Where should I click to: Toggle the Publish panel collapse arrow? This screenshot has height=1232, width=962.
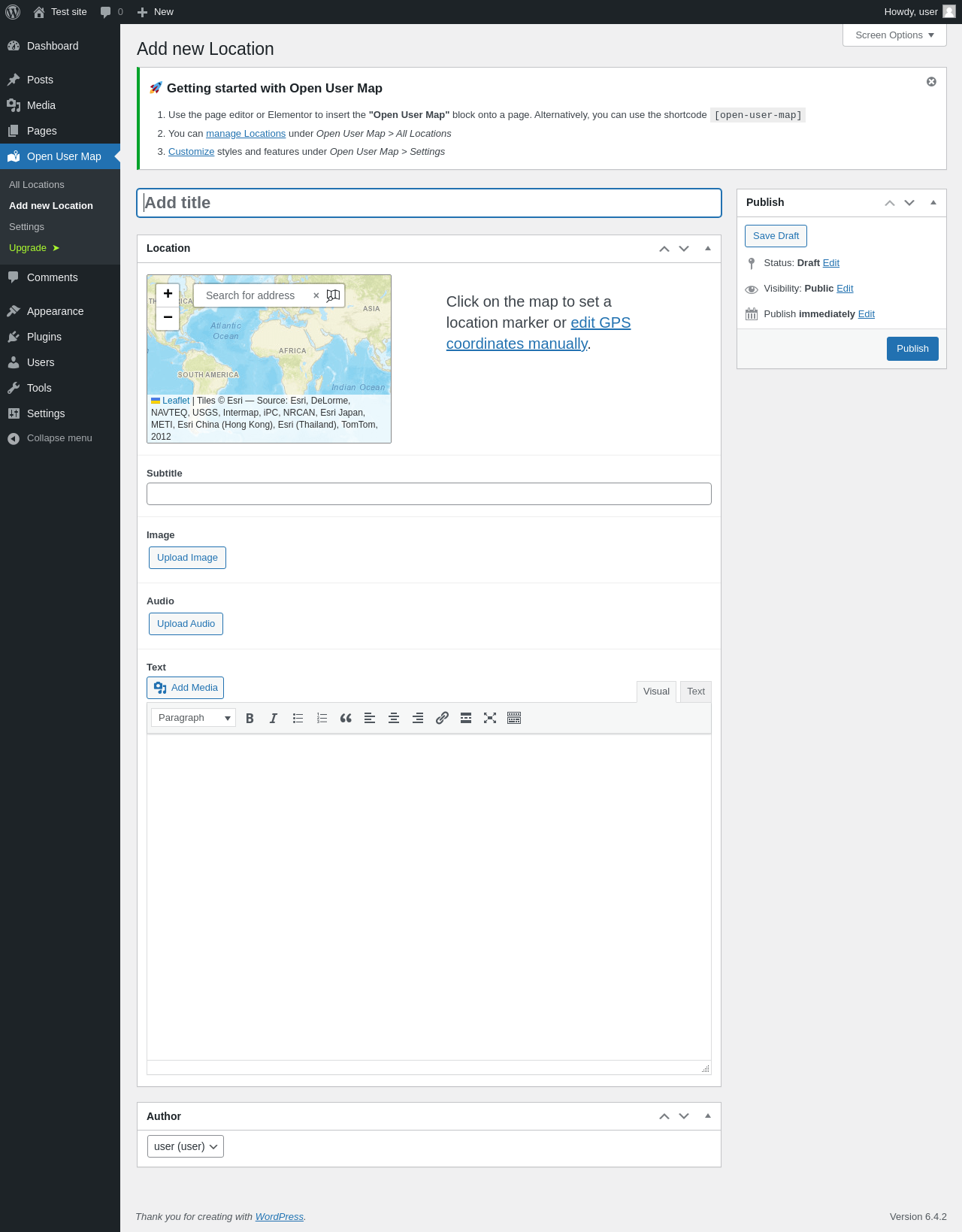point(933,203)
